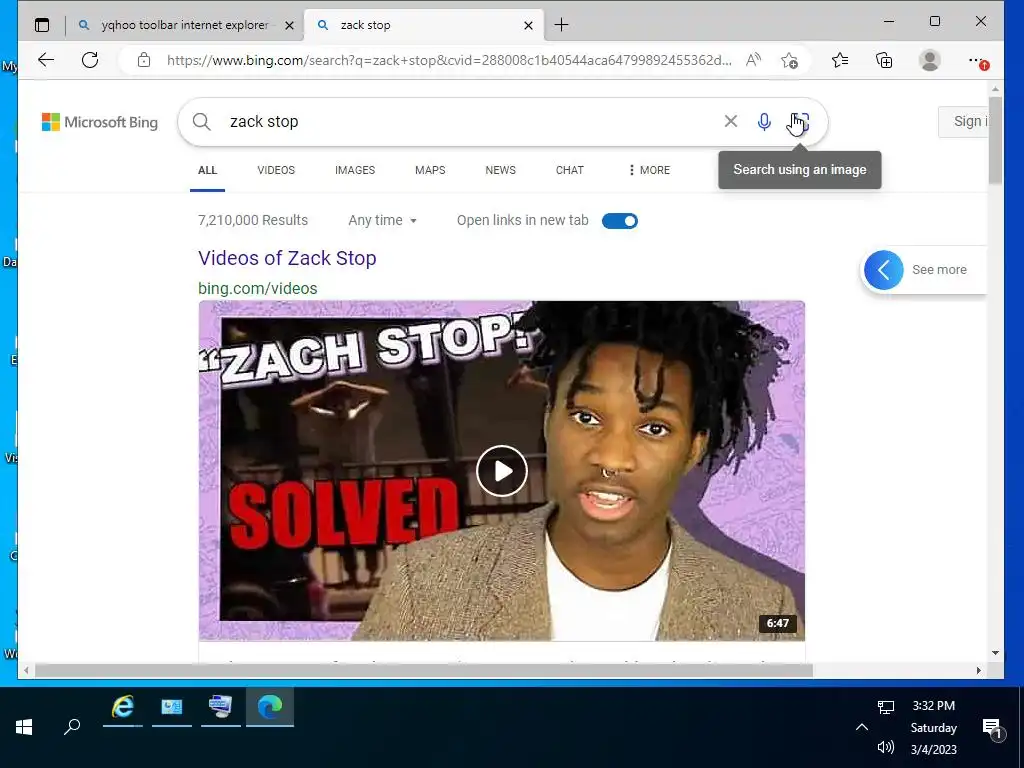The width and height of the screenshot is (1024, 768).
Task: Open the taskbar clock and date
Action: pos(934,727)
